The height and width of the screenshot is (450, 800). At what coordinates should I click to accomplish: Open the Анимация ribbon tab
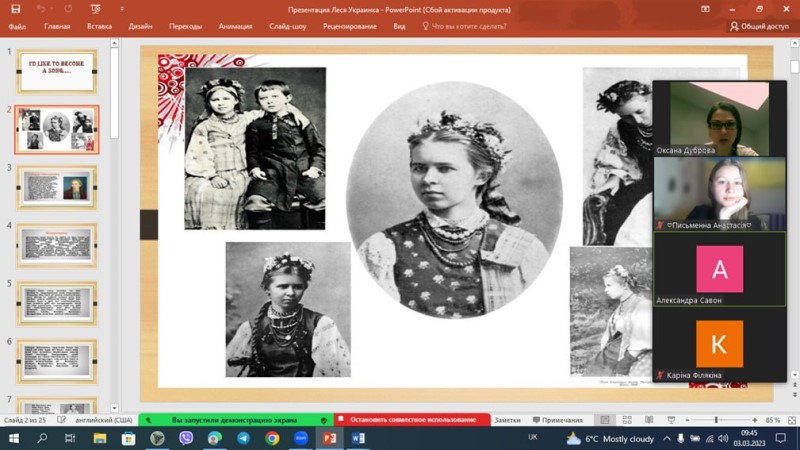[x=235, y=27]
